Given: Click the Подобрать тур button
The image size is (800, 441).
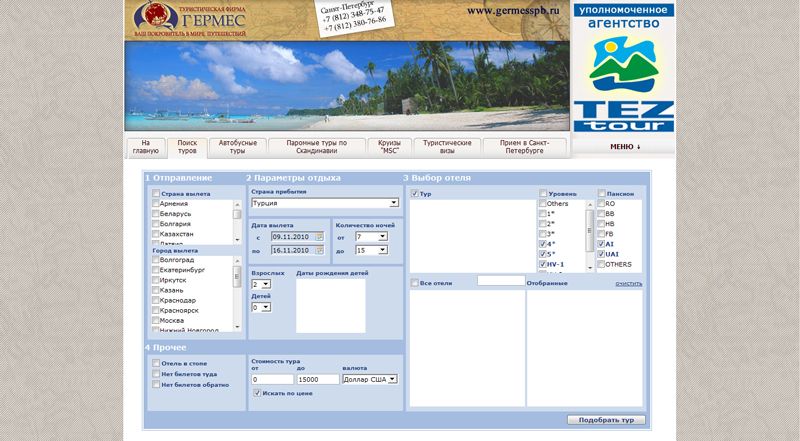Looking at the screenshot, I should tap(606, 420).
